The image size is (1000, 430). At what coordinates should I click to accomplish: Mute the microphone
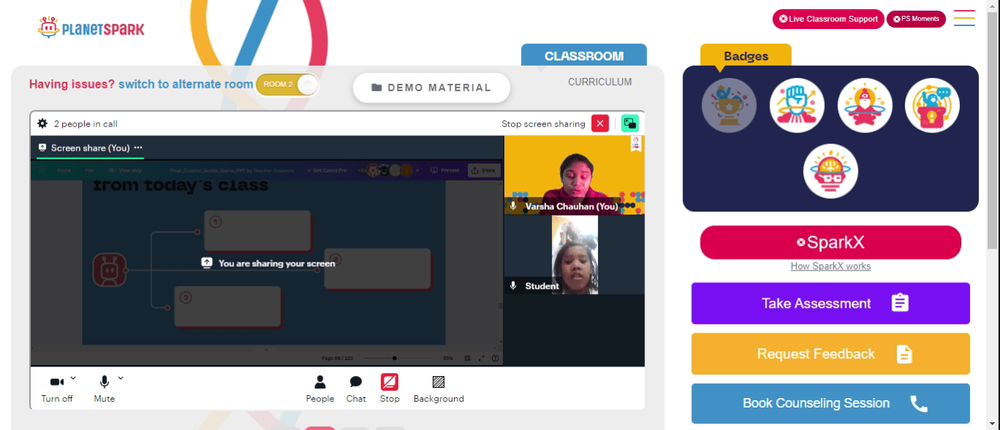click(x=104, y=389)
